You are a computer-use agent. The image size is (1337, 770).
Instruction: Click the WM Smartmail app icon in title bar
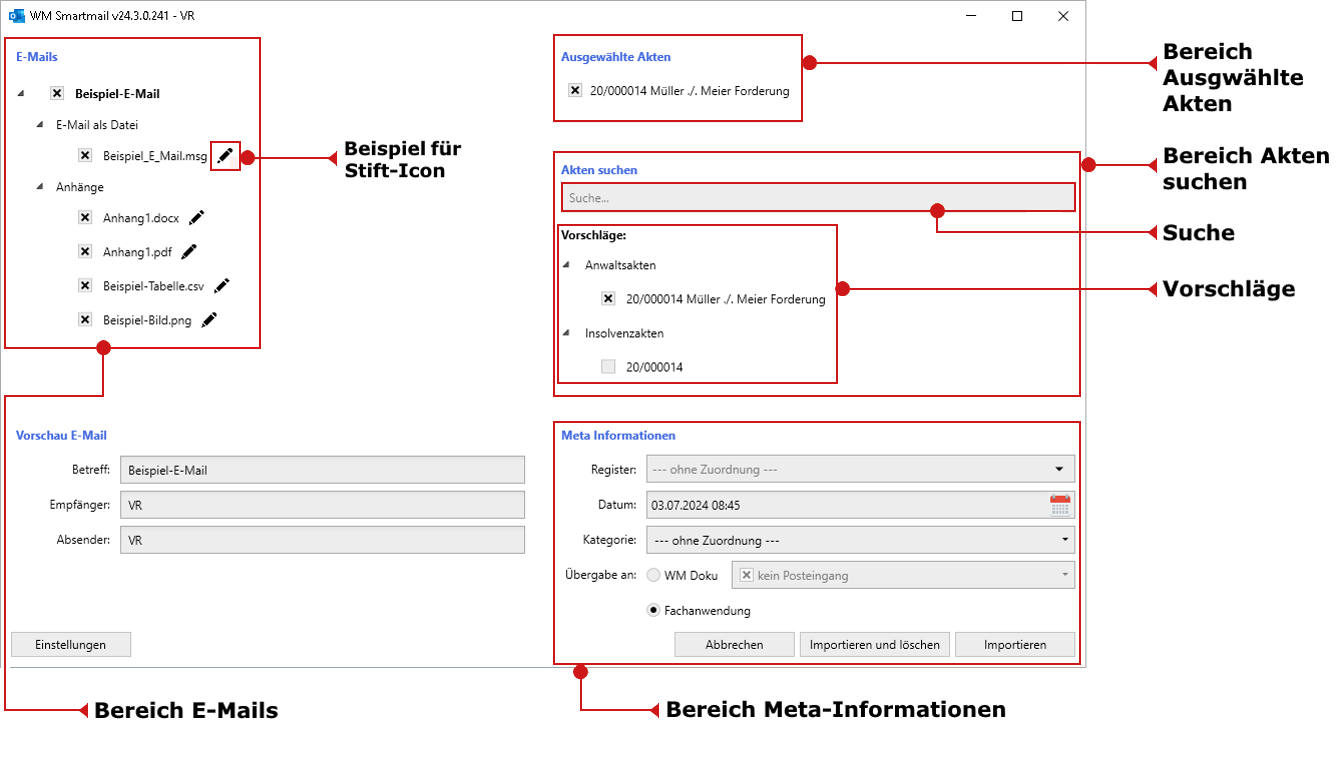pyautogui.click(x=16, y=16)
